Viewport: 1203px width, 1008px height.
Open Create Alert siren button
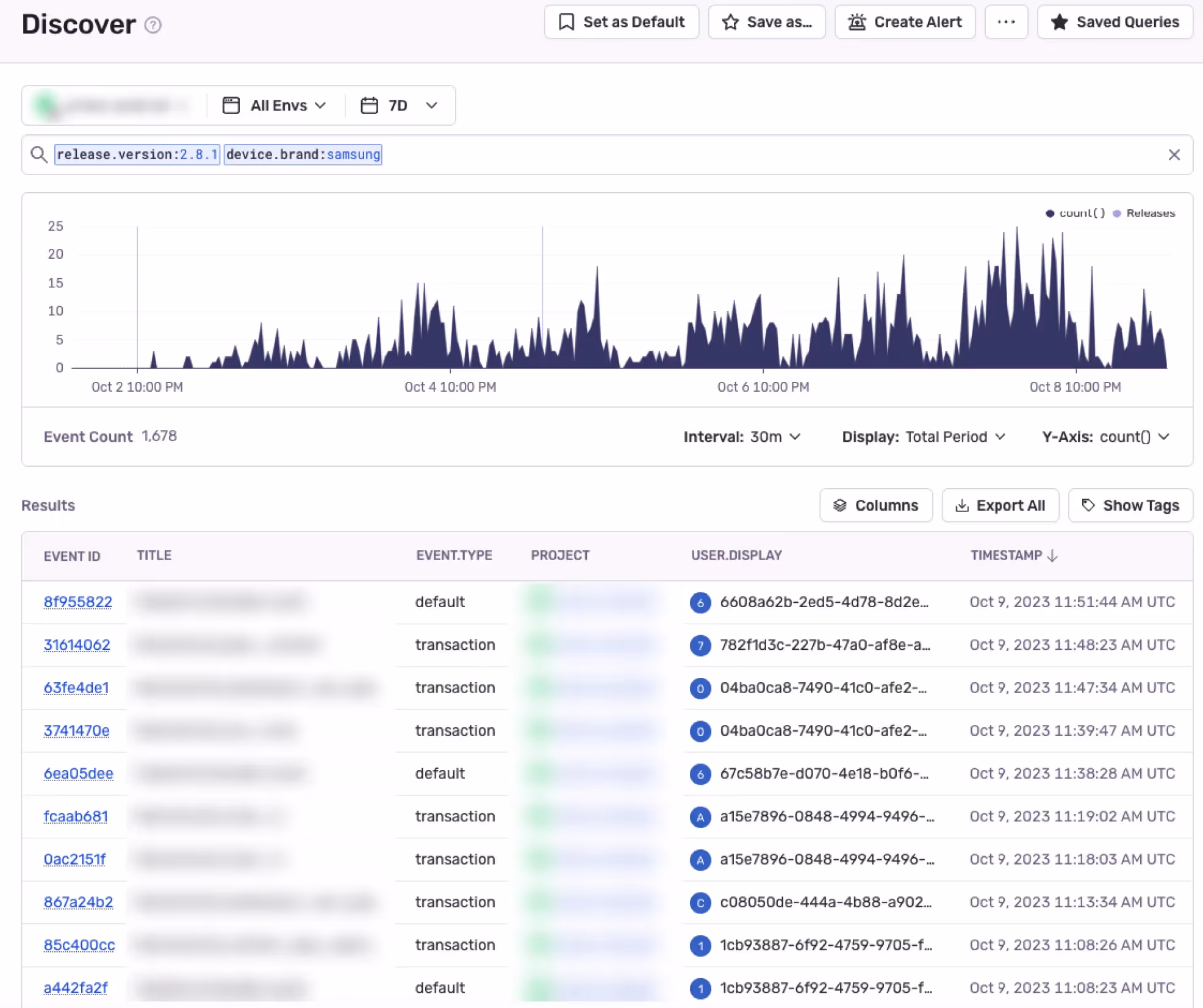[905, 22]
